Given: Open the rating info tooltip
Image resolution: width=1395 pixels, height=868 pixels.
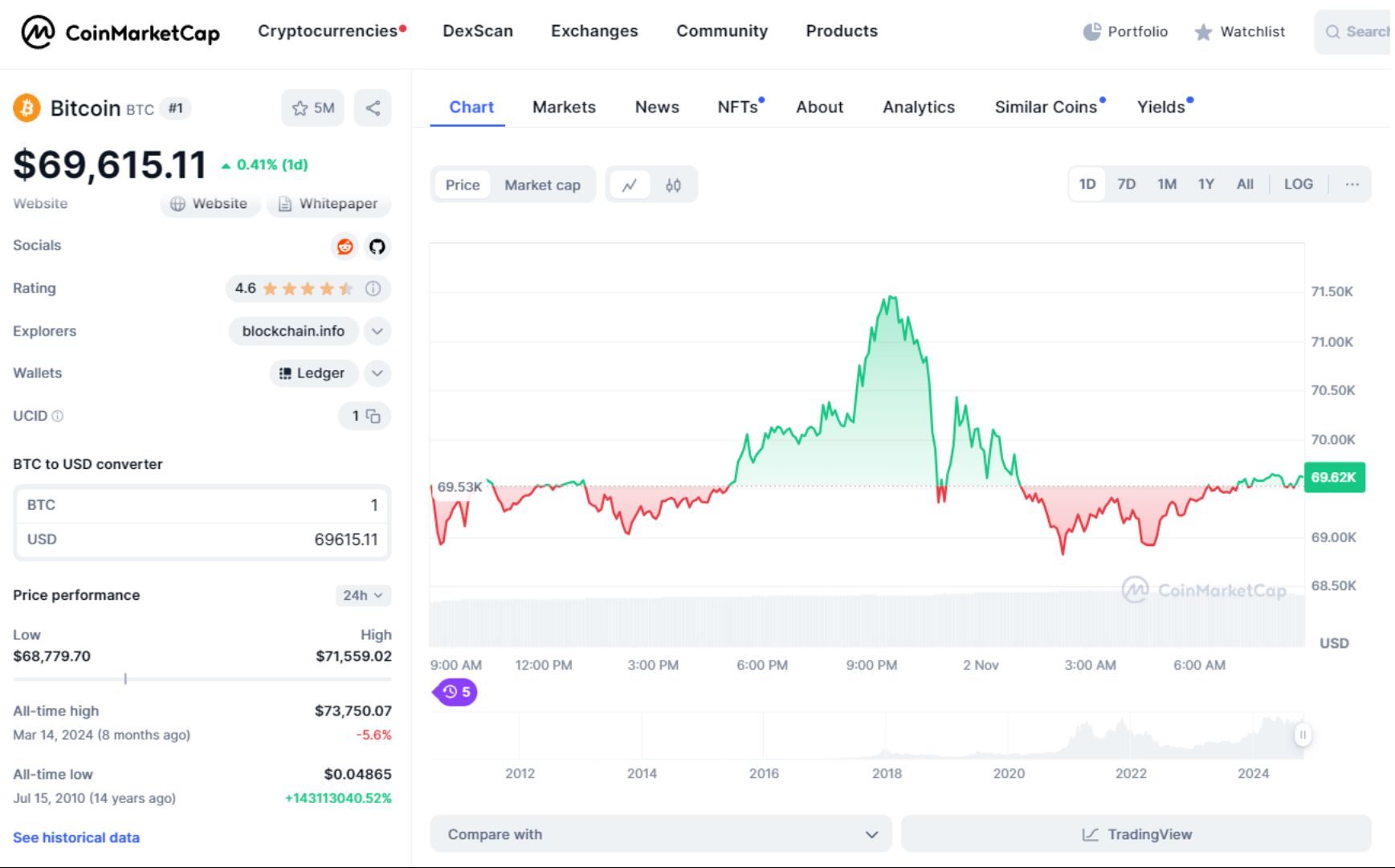Looking at the screenshot, I should point(373,288).
